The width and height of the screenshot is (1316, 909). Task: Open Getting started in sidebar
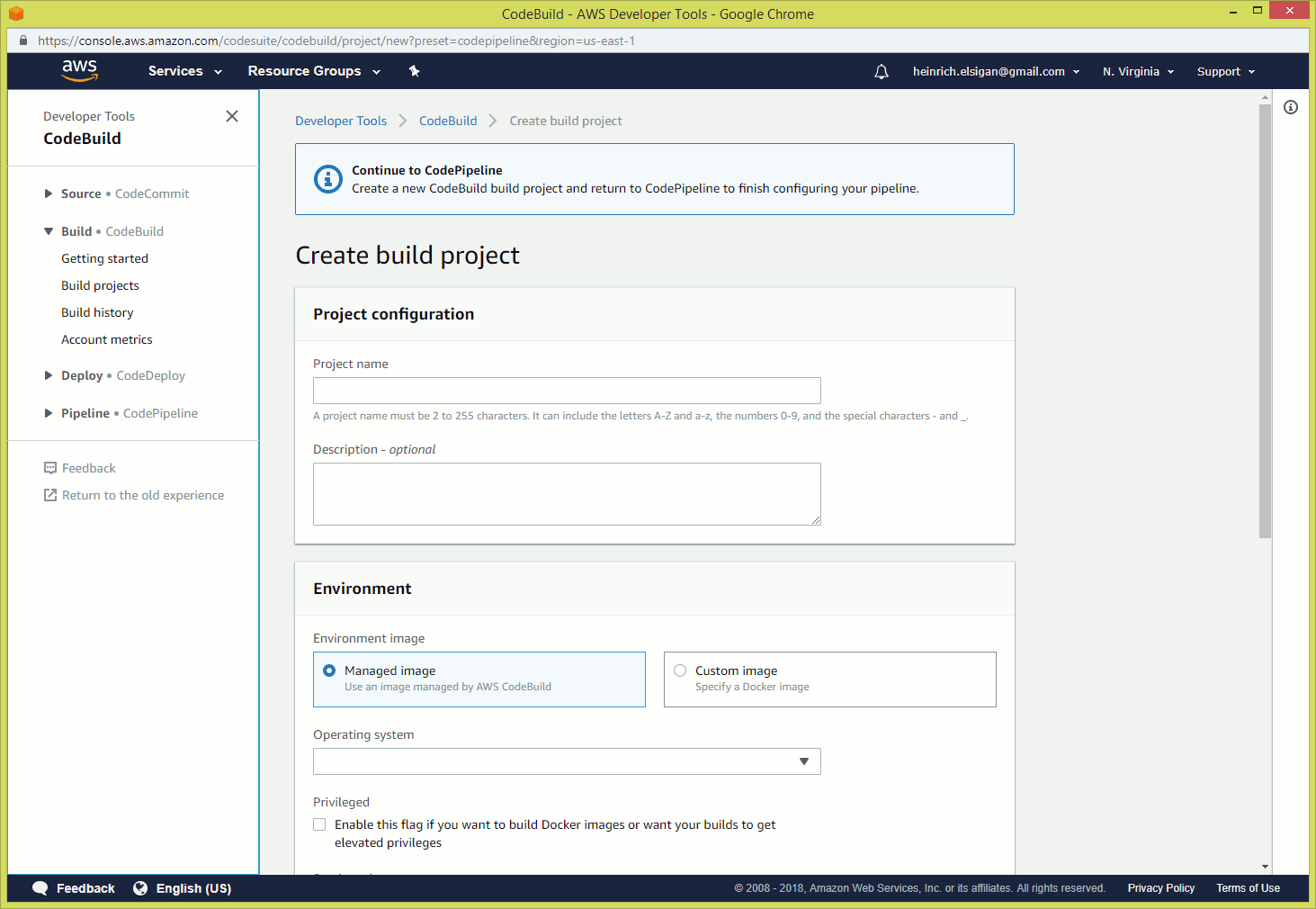click(x=104, y=258)
